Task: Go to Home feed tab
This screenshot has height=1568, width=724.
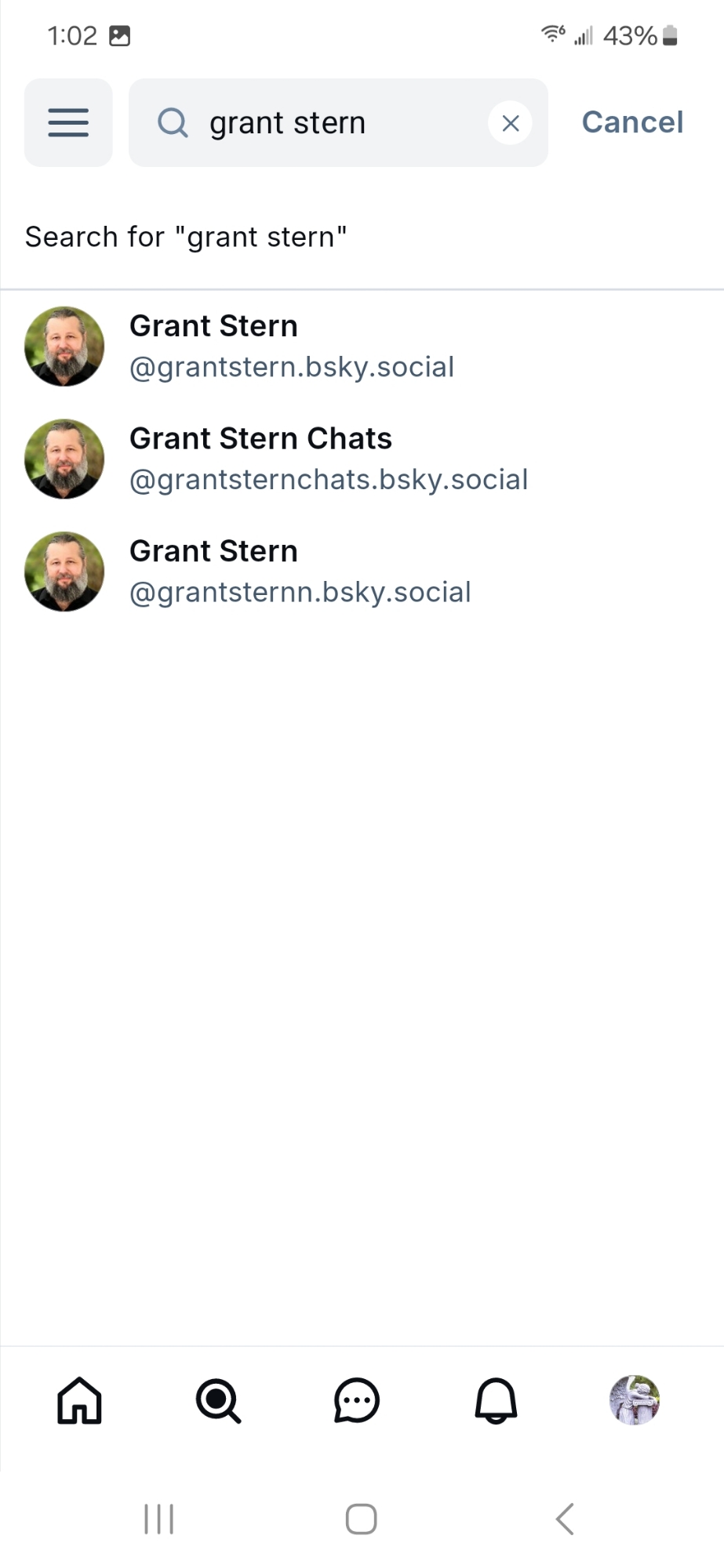Action: coord(79,1400)
